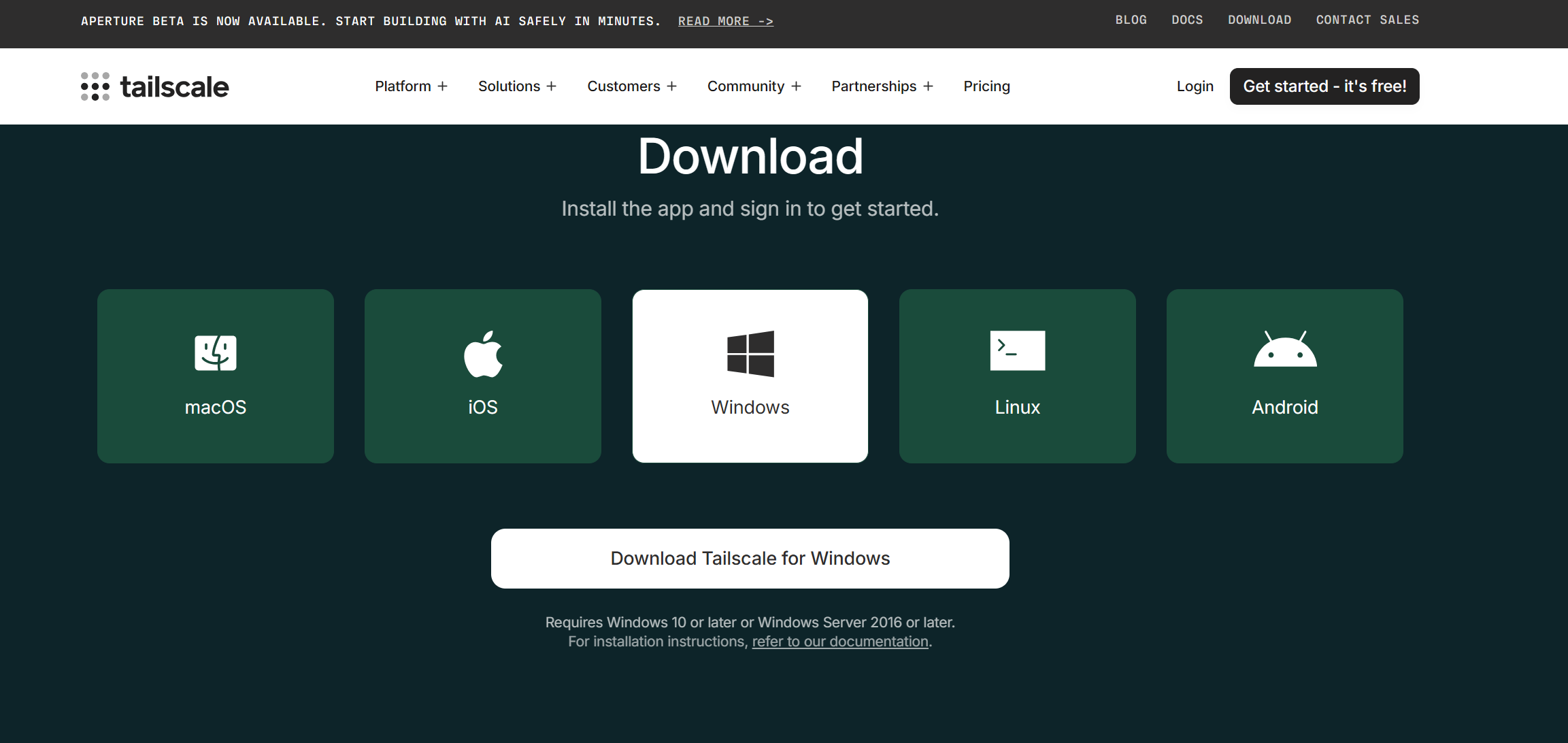Click the tailscale wordmark text
This screenshot has height=743, width=1568.
click(x=175, y=86)
